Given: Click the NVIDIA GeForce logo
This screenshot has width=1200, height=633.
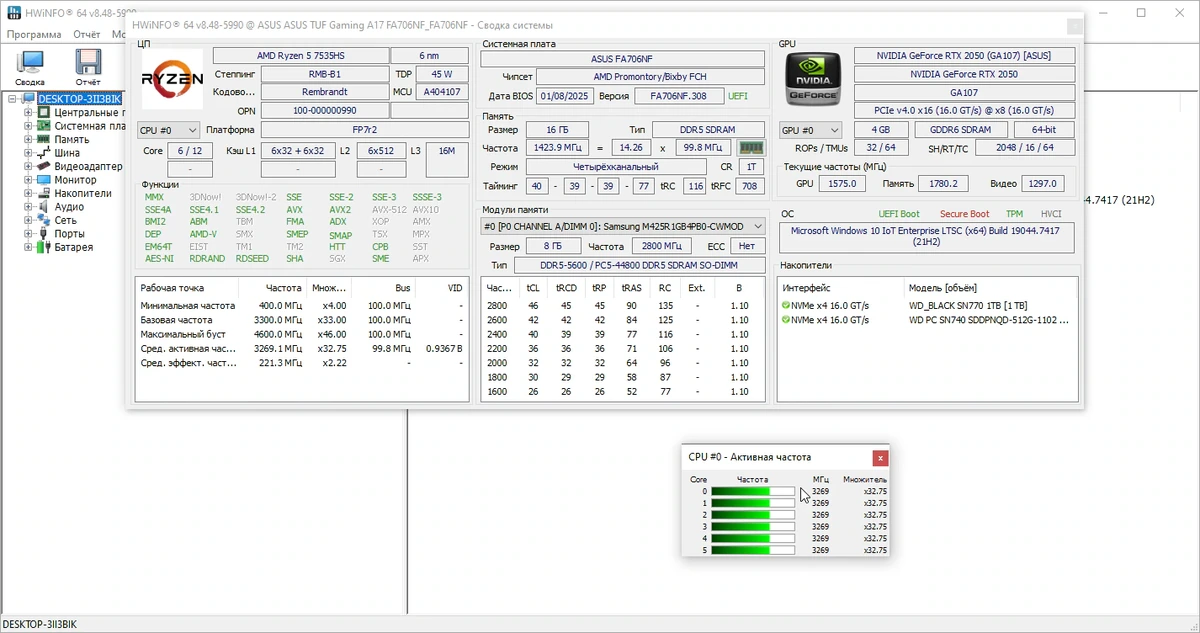Looking at the screenshot, I should click(813, 79).
